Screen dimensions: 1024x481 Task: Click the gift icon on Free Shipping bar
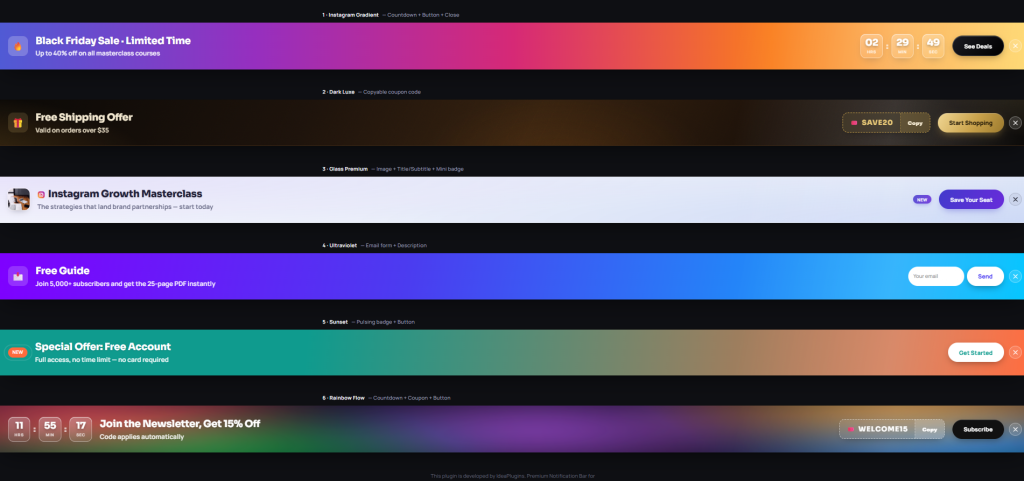(x=18, y=123)
